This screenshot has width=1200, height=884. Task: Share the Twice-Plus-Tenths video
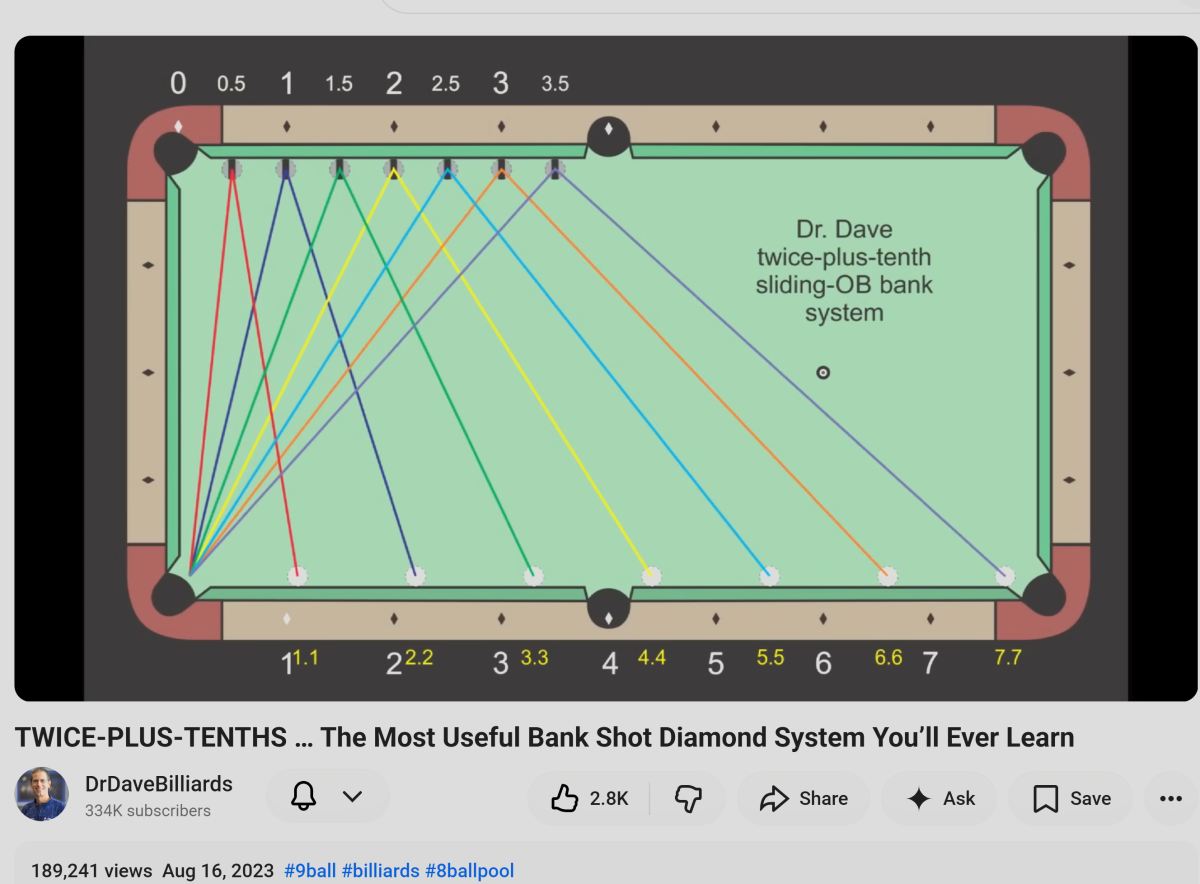(x=803, y=798)
